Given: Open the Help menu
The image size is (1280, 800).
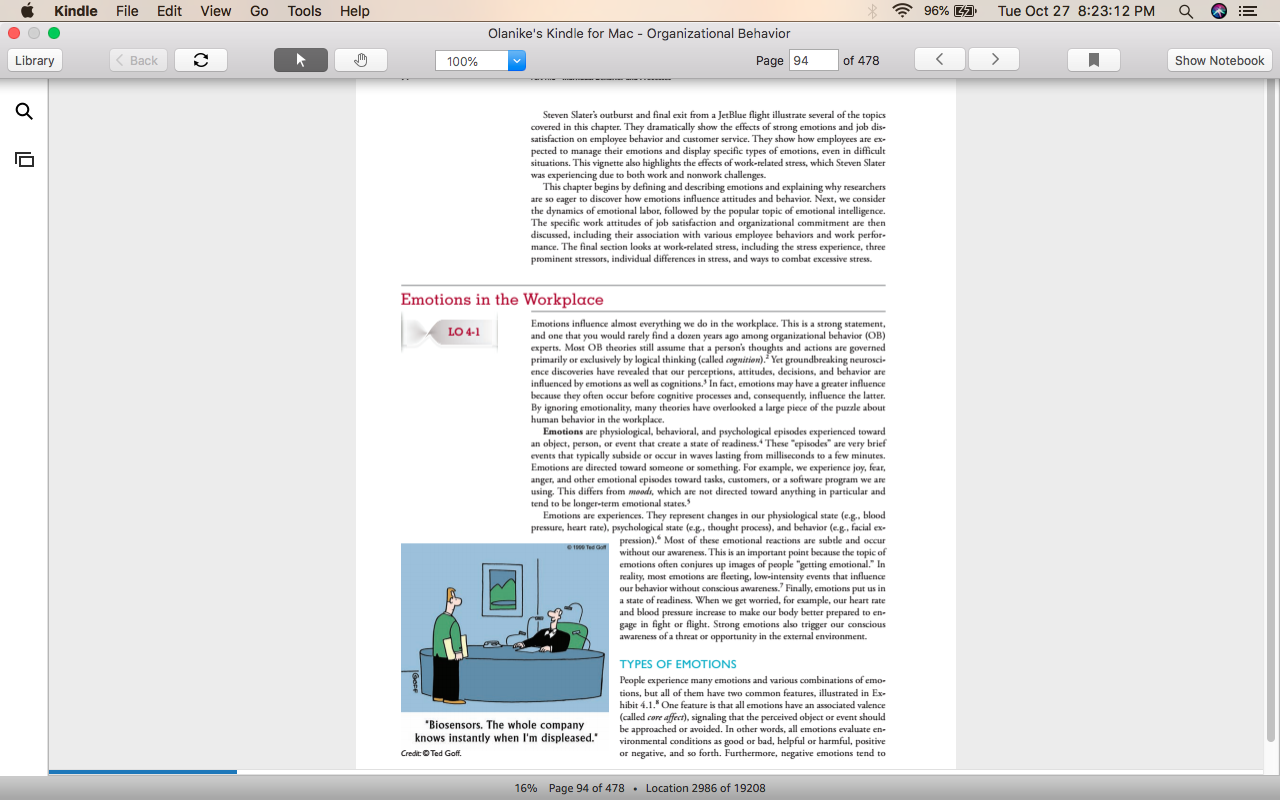Looking at the screenshot, I should 355,11.
